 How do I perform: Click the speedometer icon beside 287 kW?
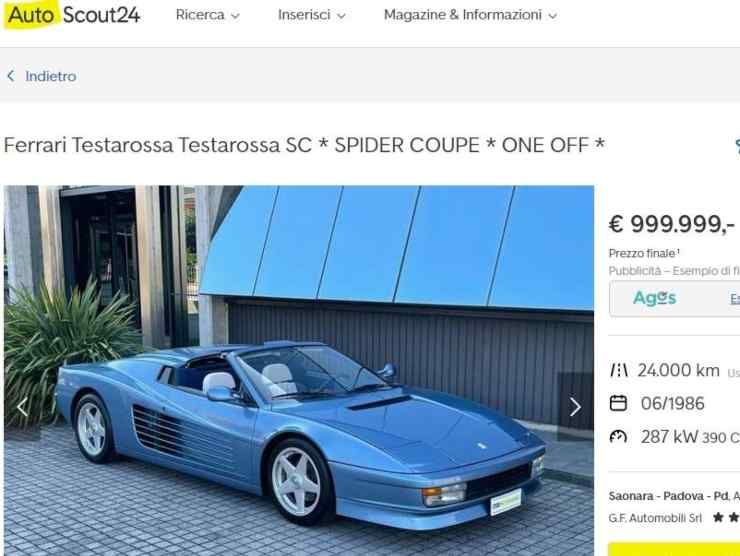pyautogui.click(x=618, y=437)
